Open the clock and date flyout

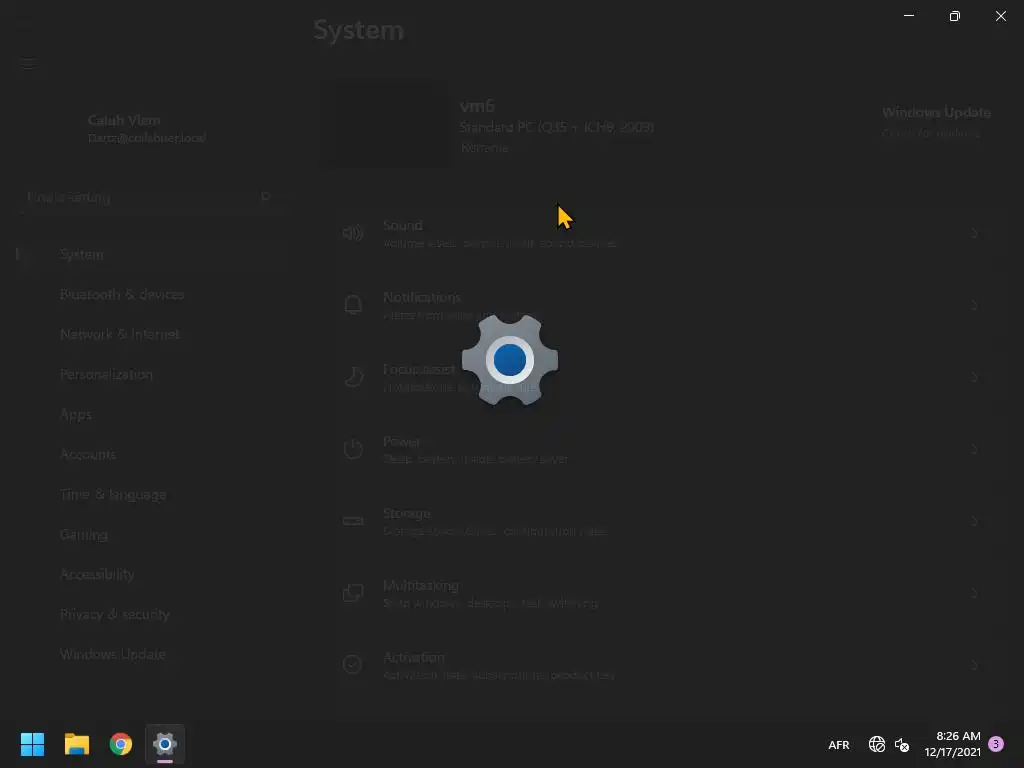click(952, 744)
